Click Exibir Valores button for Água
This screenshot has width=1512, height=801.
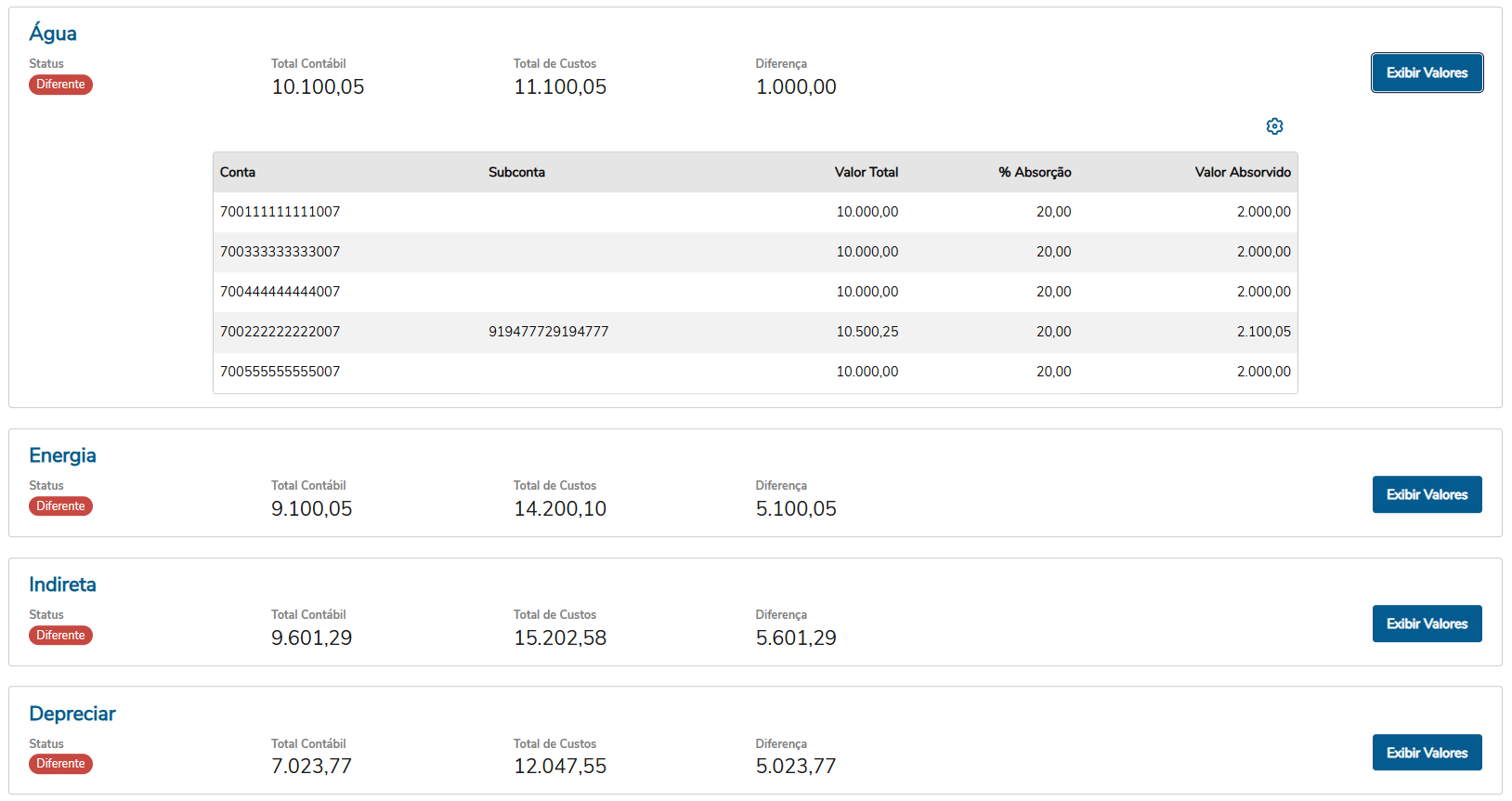pyautogui.click(x=1427, y=72)
